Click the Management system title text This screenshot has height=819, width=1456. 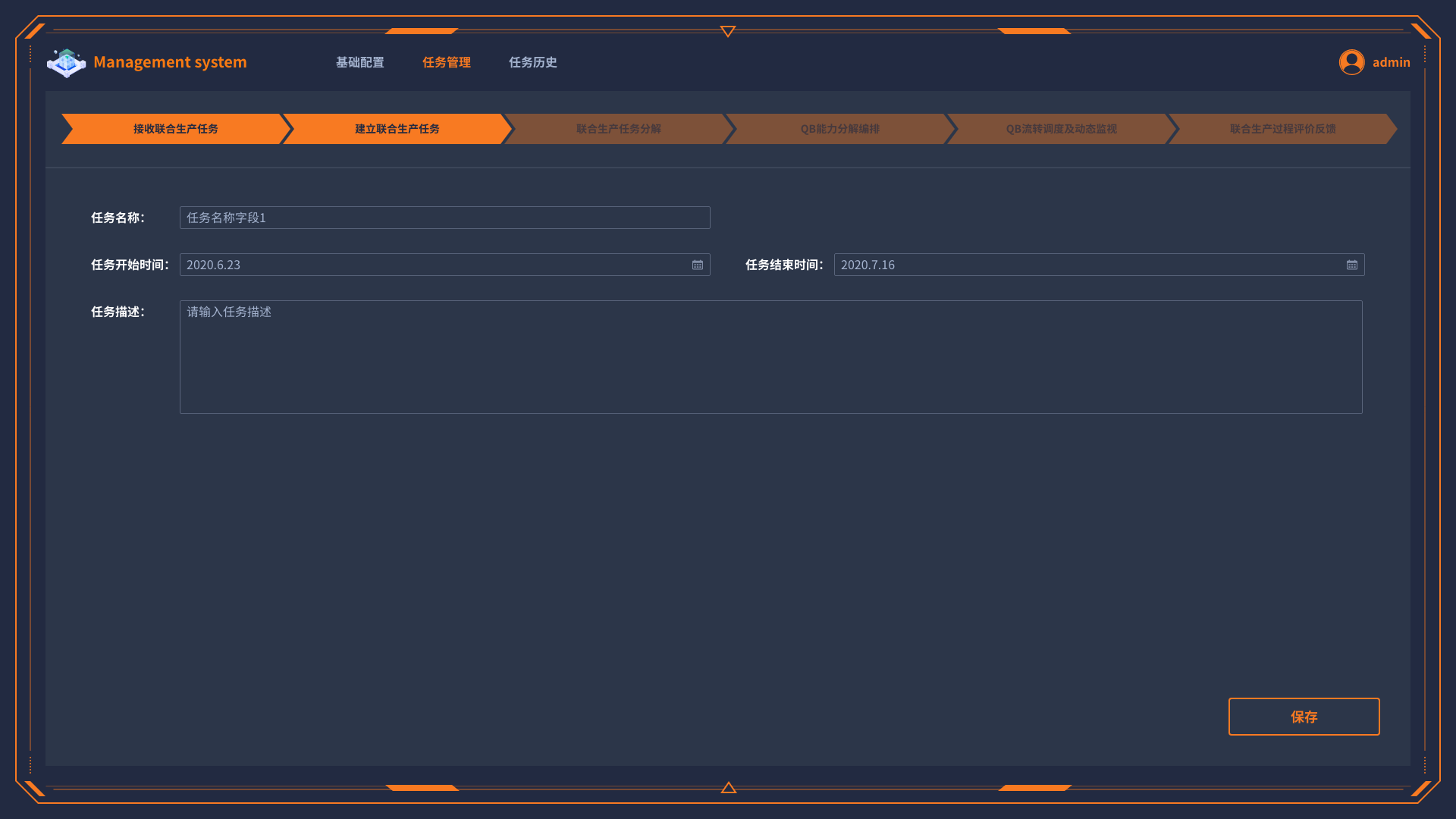pos(170,62)
